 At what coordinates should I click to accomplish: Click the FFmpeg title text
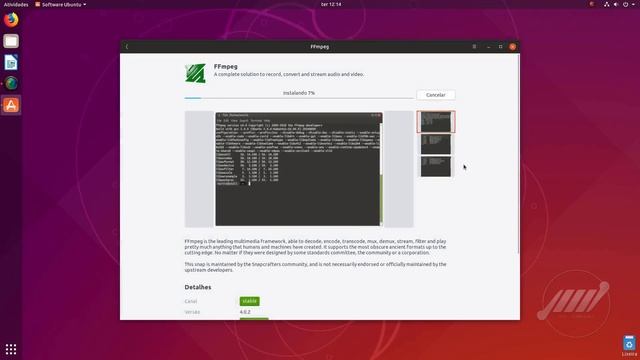click(226, 67)
